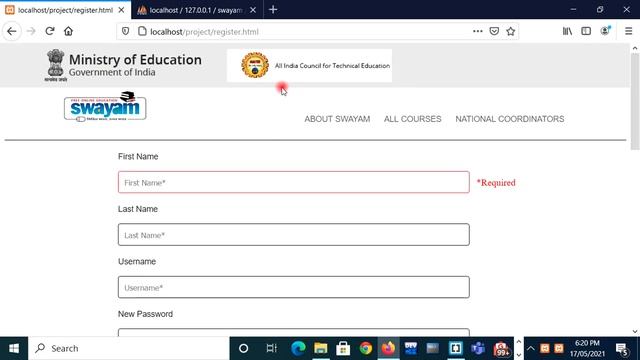Screen dimensions: 640x360
Task: Focus the Username input field
Action: point(293,287)
